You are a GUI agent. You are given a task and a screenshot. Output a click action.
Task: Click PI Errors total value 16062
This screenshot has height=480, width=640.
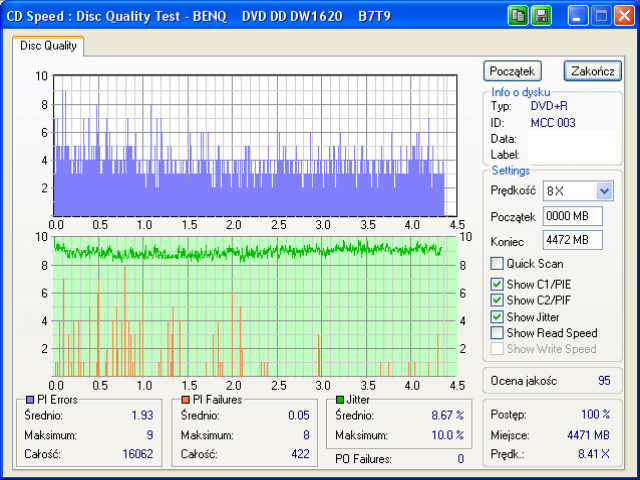138,454
